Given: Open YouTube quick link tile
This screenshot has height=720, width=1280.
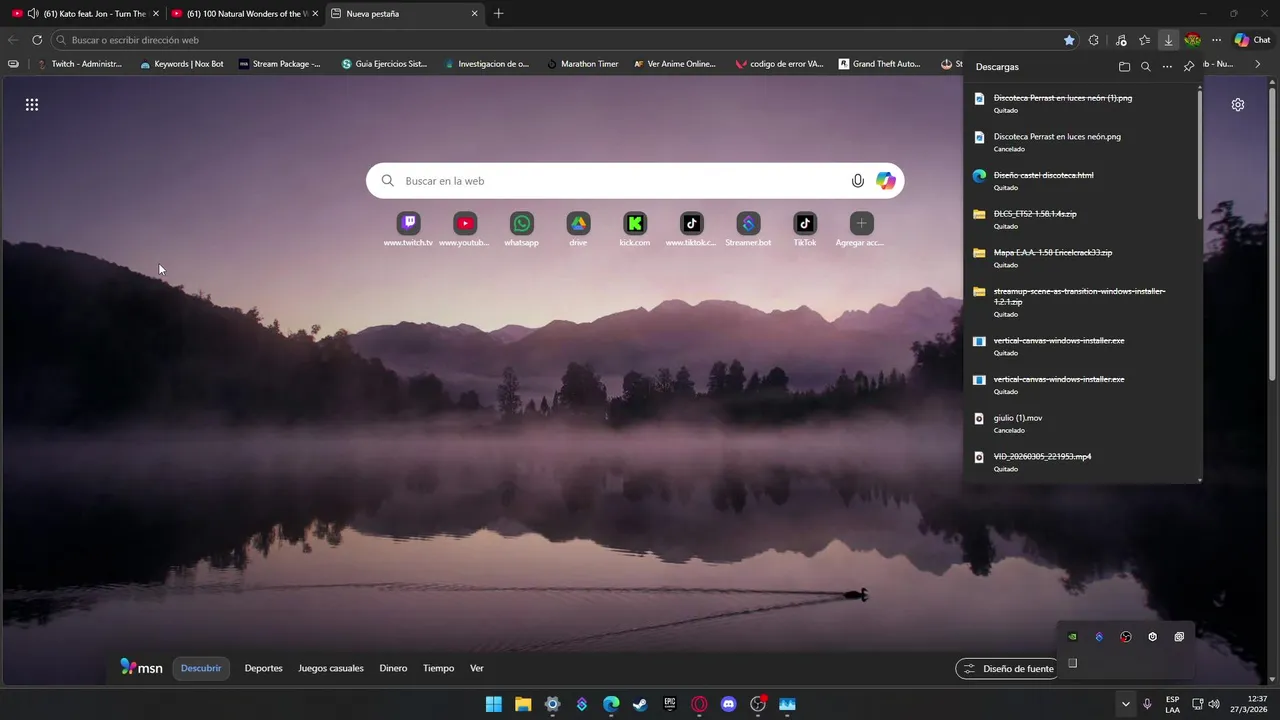Looking at the screenshot, I should tap(465, 229).
